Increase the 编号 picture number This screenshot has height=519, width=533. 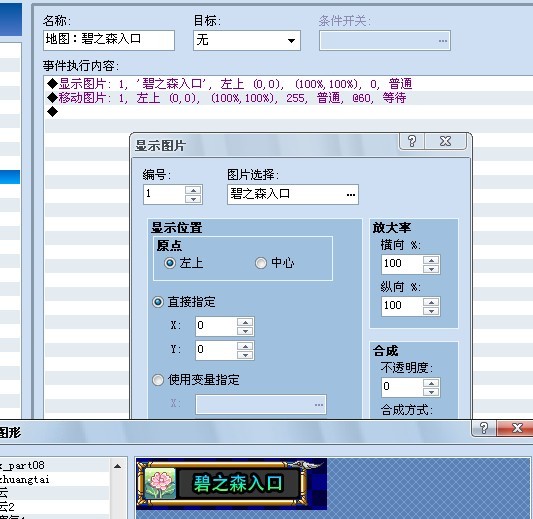point(193,190)
